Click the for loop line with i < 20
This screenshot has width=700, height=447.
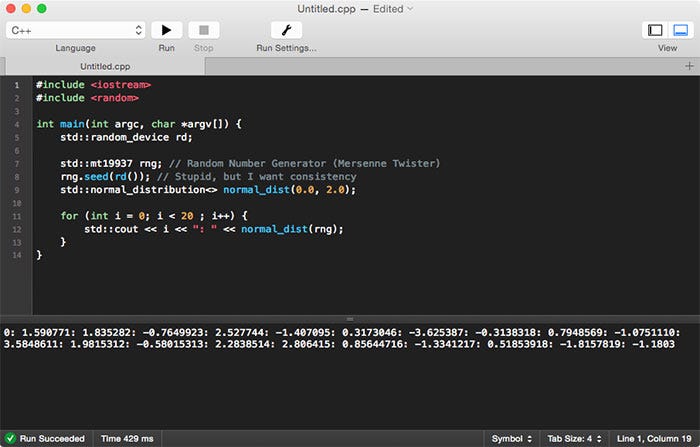tap(154, 216)
